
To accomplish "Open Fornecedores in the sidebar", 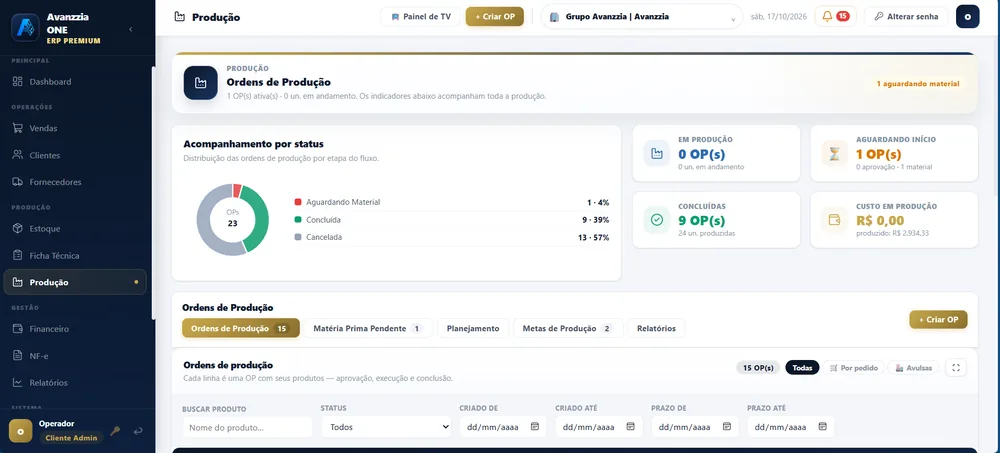I will pos(75,182).
